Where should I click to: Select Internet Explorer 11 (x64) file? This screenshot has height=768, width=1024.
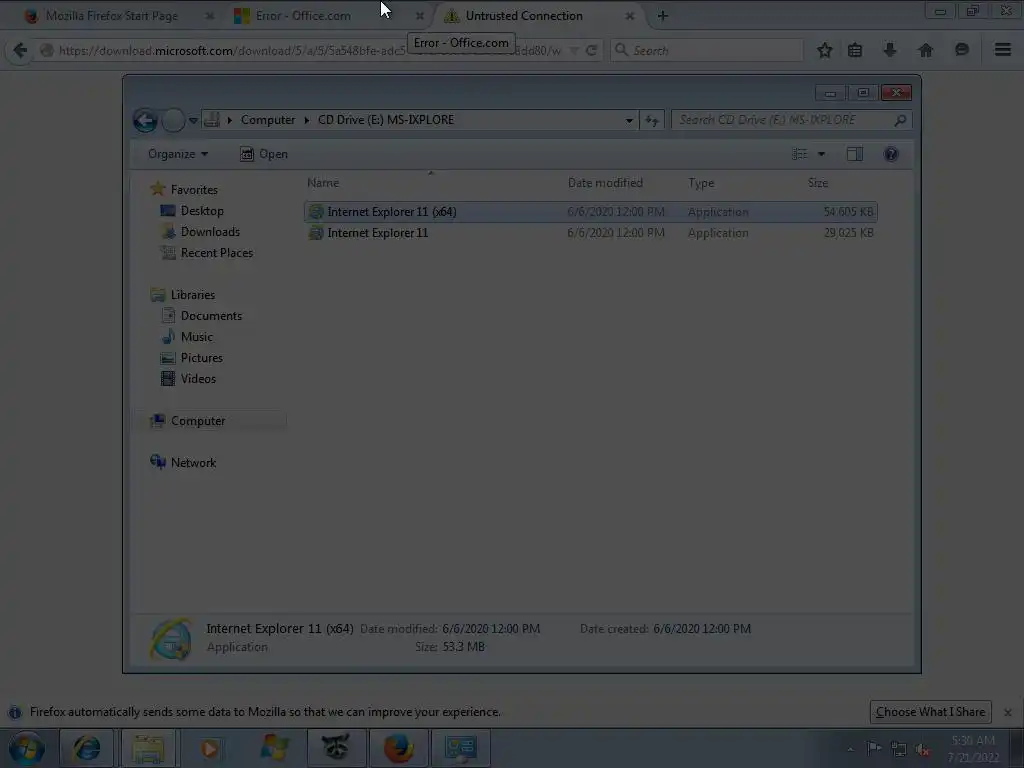(590, 212)
